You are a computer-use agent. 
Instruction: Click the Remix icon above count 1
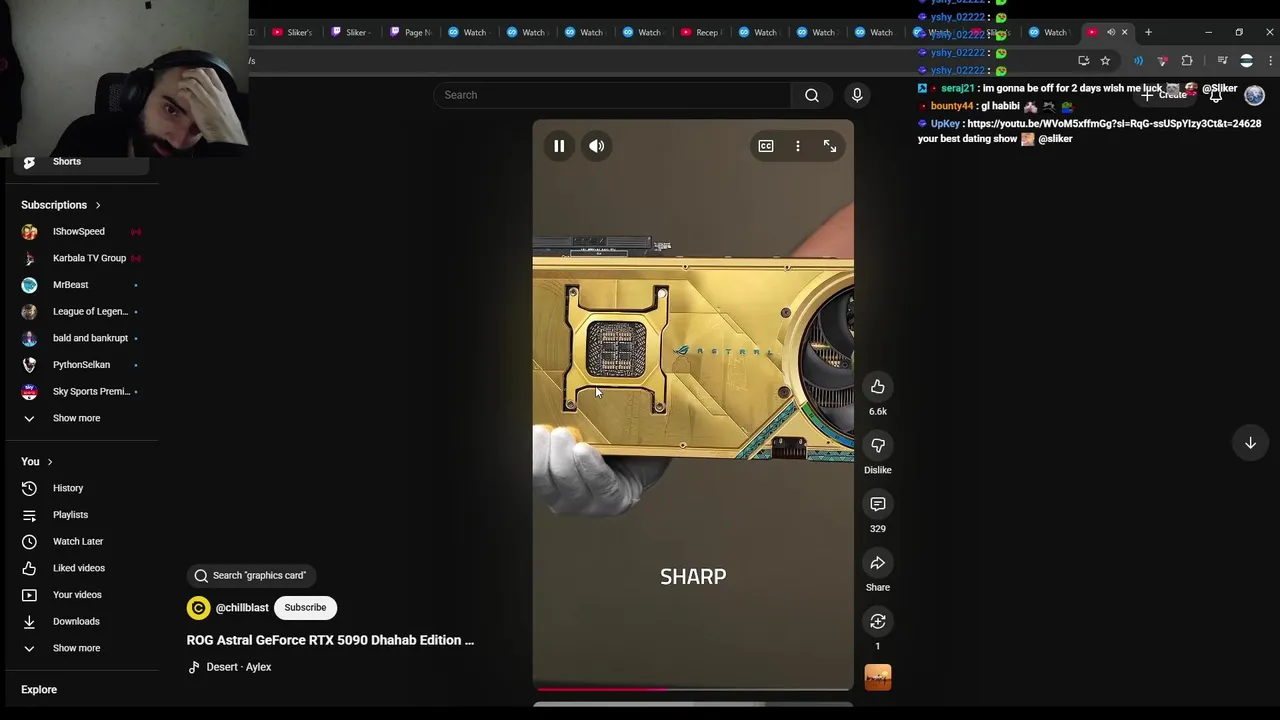(x=878, y=622)
